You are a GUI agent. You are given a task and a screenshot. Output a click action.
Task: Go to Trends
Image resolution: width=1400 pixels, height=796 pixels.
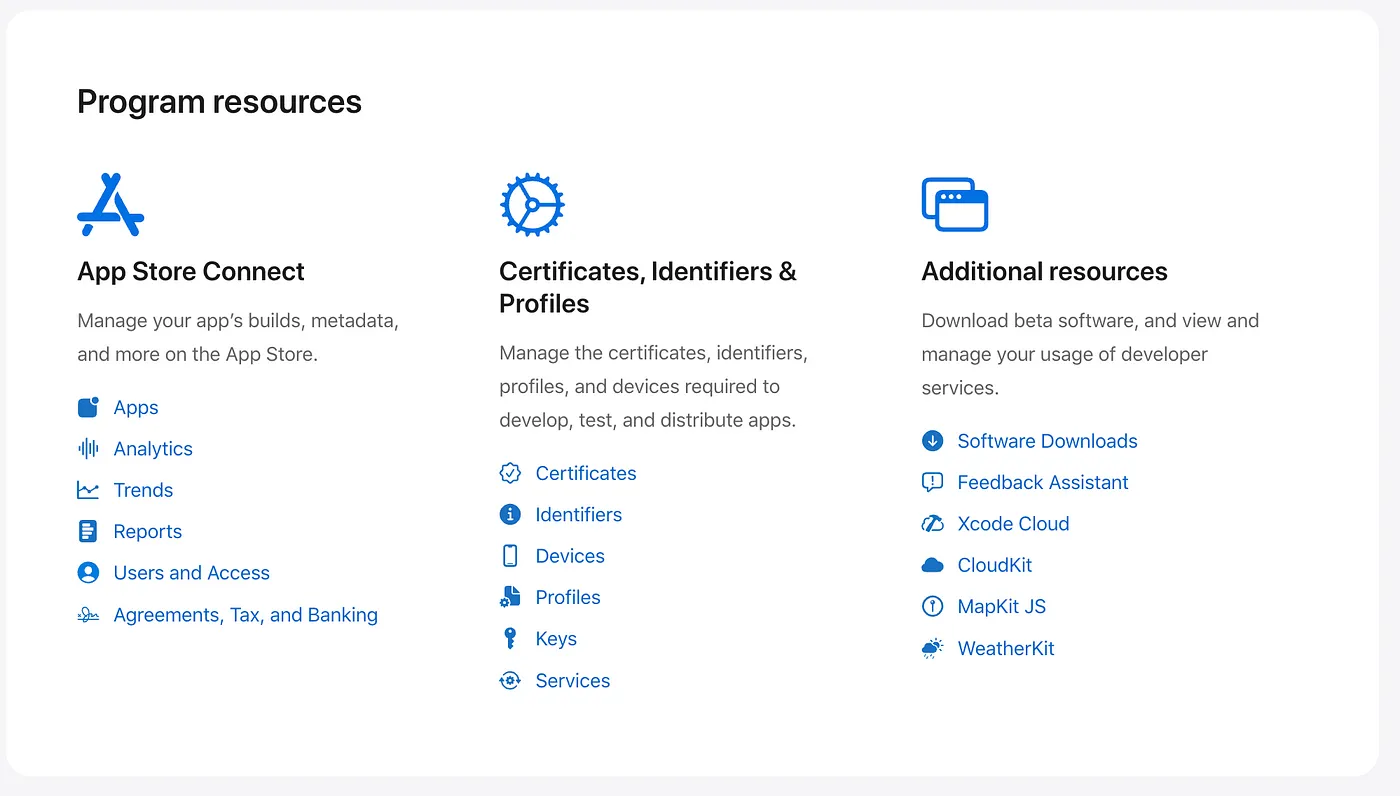coord(143,490)
